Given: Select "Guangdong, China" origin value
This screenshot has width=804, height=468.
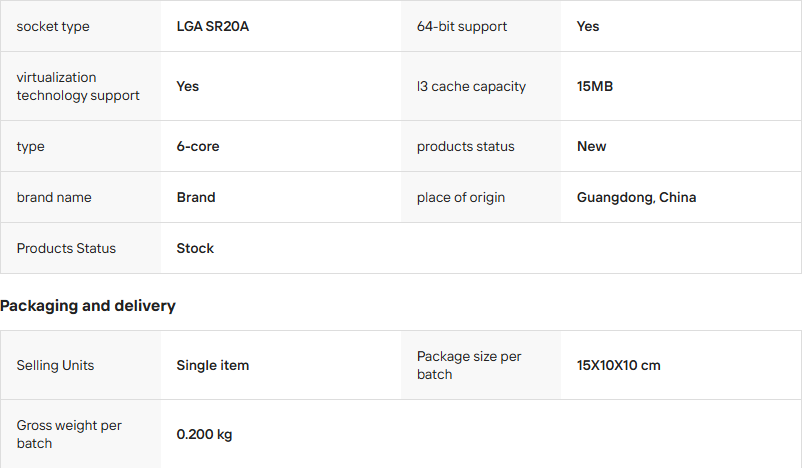Looking at the screenshot, I should pyautogui.click(x=636, y=197).
